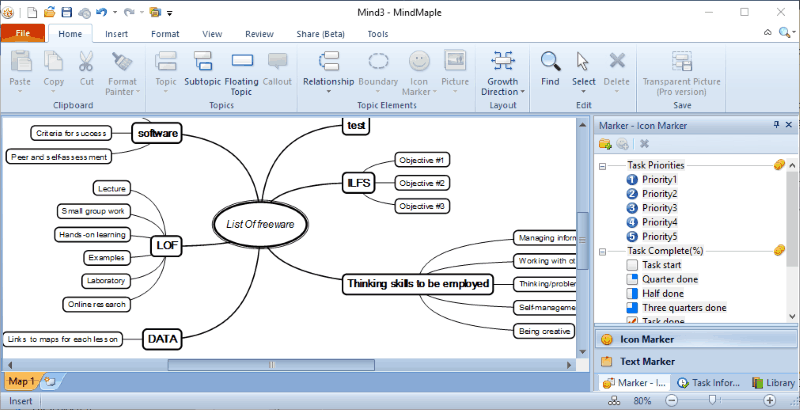Click the cloud save icon in quick access
Viewport: 800px width, 410px height.
pos(84,13)
